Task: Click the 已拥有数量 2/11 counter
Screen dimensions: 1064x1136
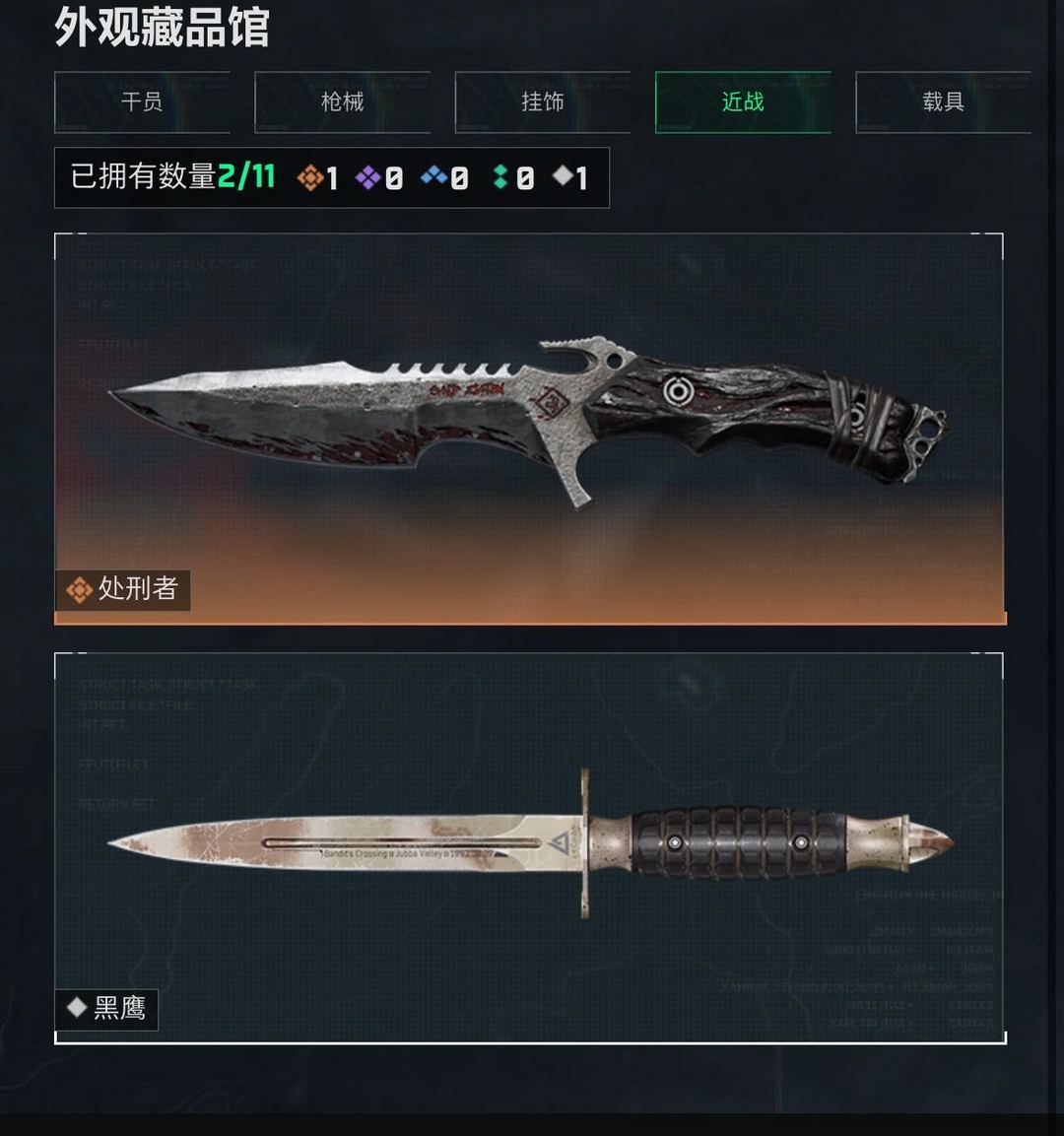Action: pos(172,176)
